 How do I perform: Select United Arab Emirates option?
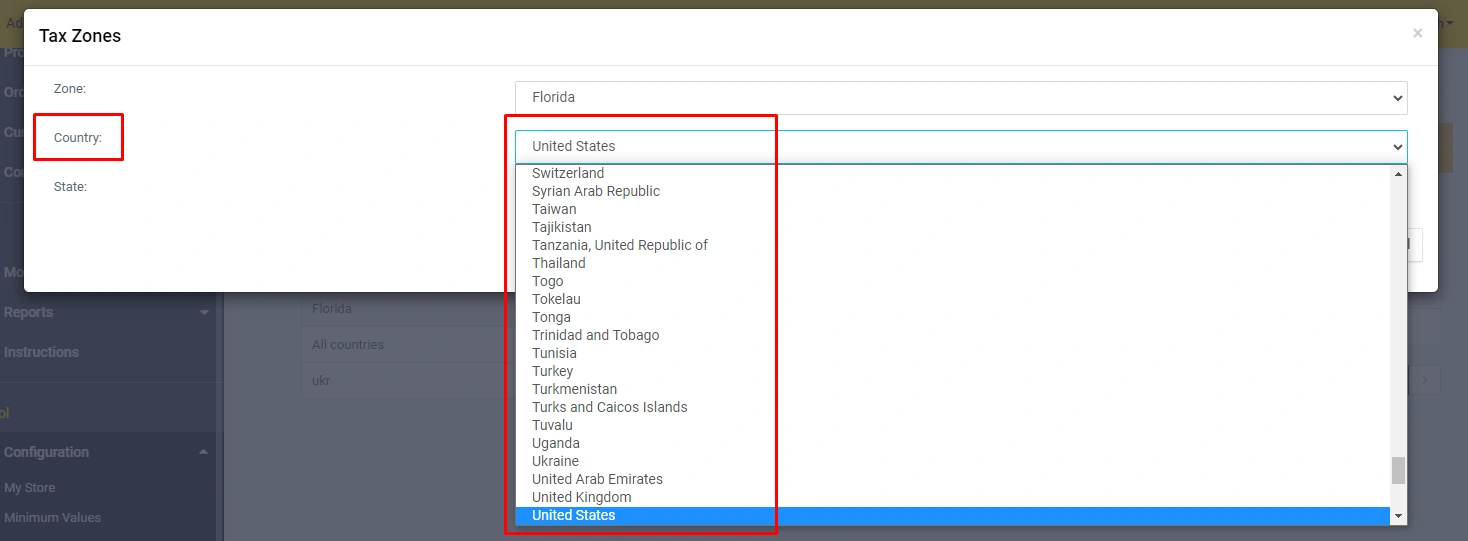(x=597, y=479)
